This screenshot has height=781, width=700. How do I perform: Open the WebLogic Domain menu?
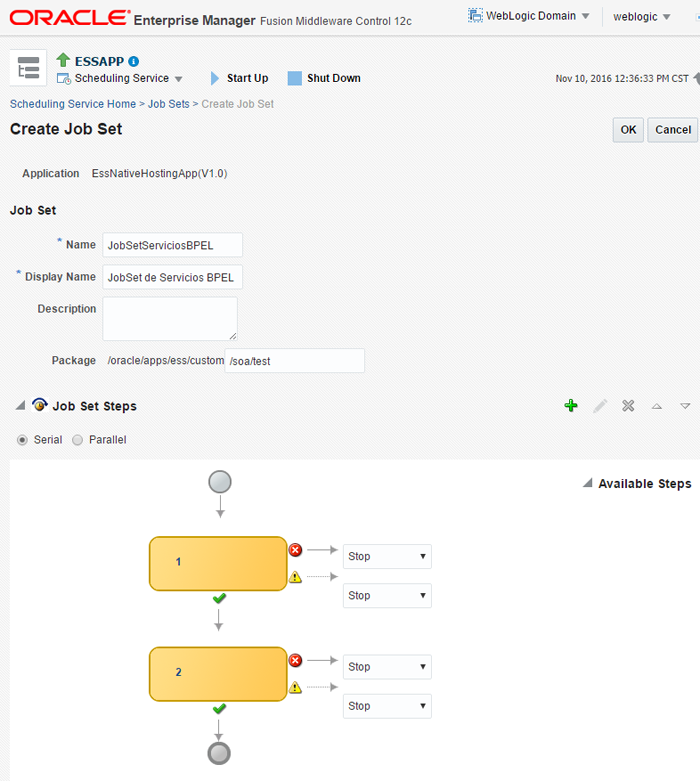click(x=529, y=16)
